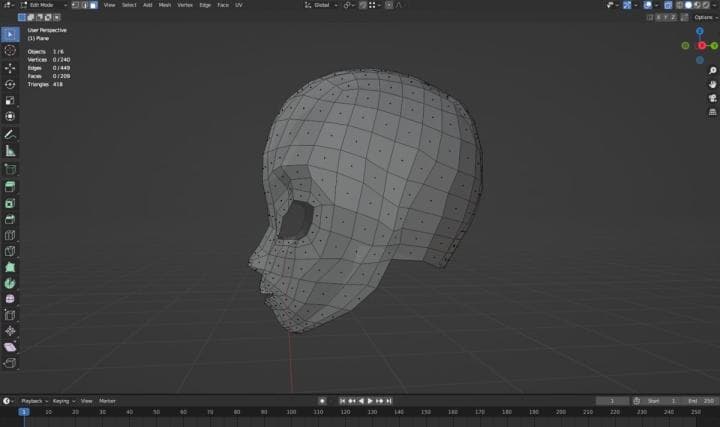This screenshot has width=720, height=427.
Task: Switch to material preview shading
Action: (697, 5)
